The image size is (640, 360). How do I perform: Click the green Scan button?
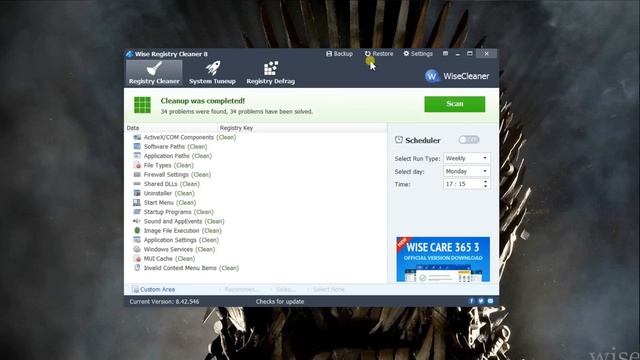(x=455, y=104)
